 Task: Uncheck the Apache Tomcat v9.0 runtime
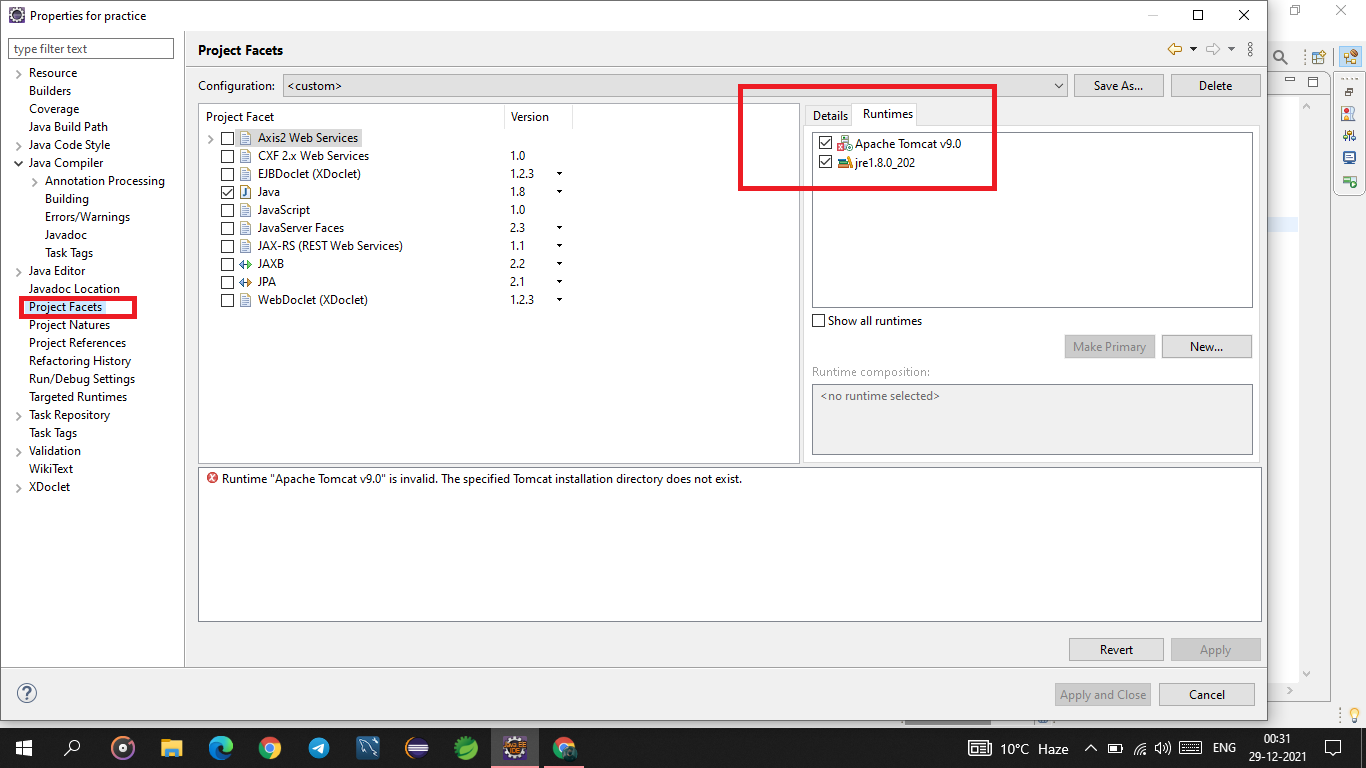[x=825, y=143]
